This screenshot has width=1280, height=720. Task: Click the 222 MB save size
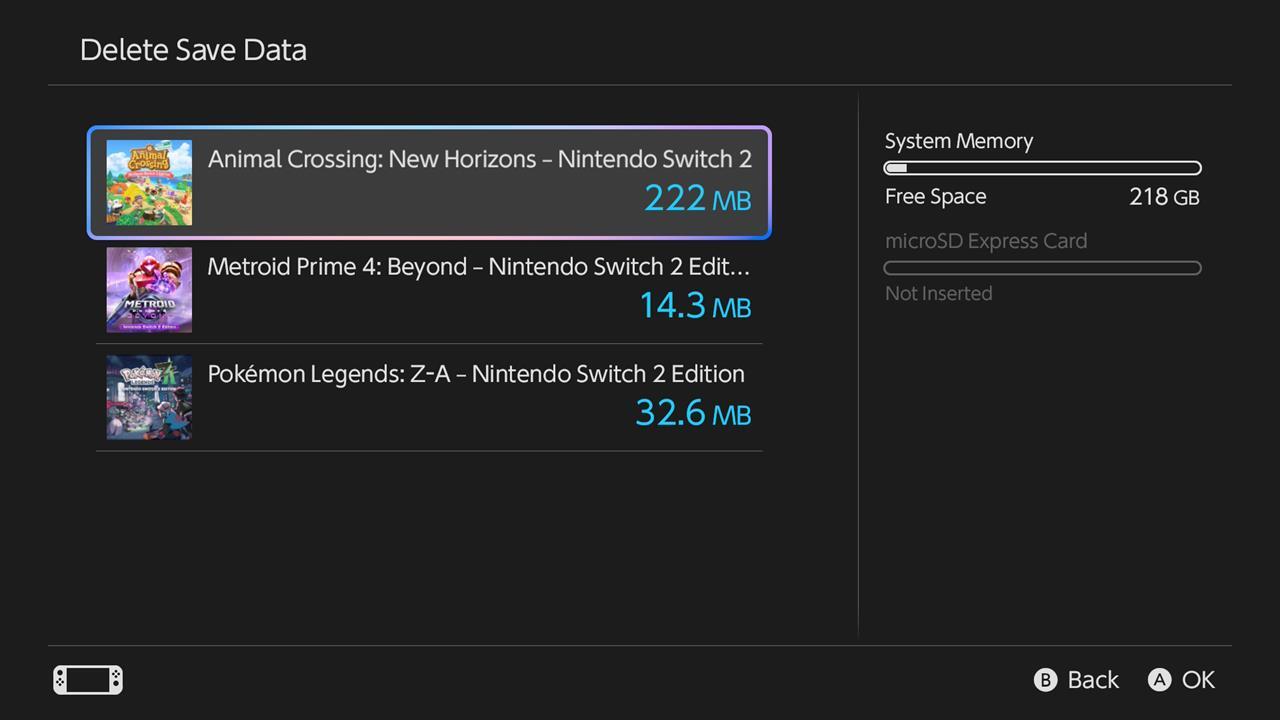click(x=697, y=198)
